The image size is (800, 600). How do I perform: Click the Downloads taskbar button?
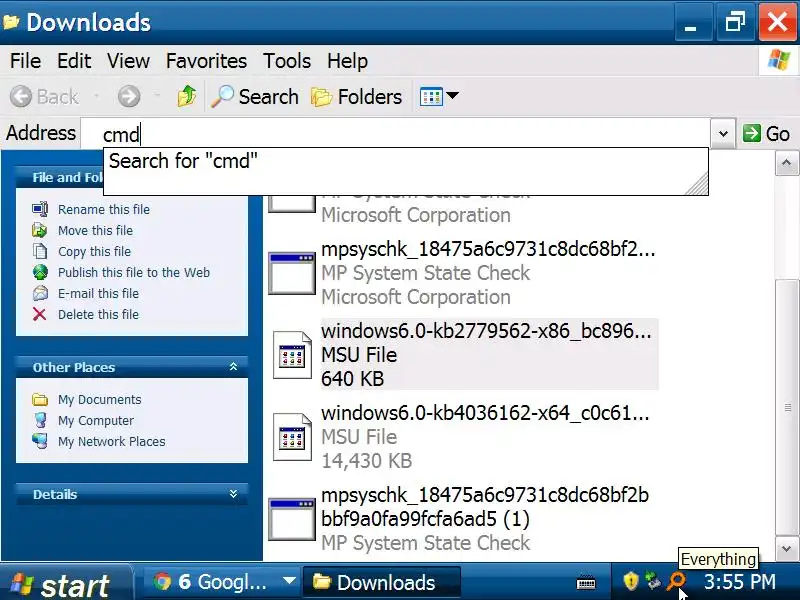point(382,582)
